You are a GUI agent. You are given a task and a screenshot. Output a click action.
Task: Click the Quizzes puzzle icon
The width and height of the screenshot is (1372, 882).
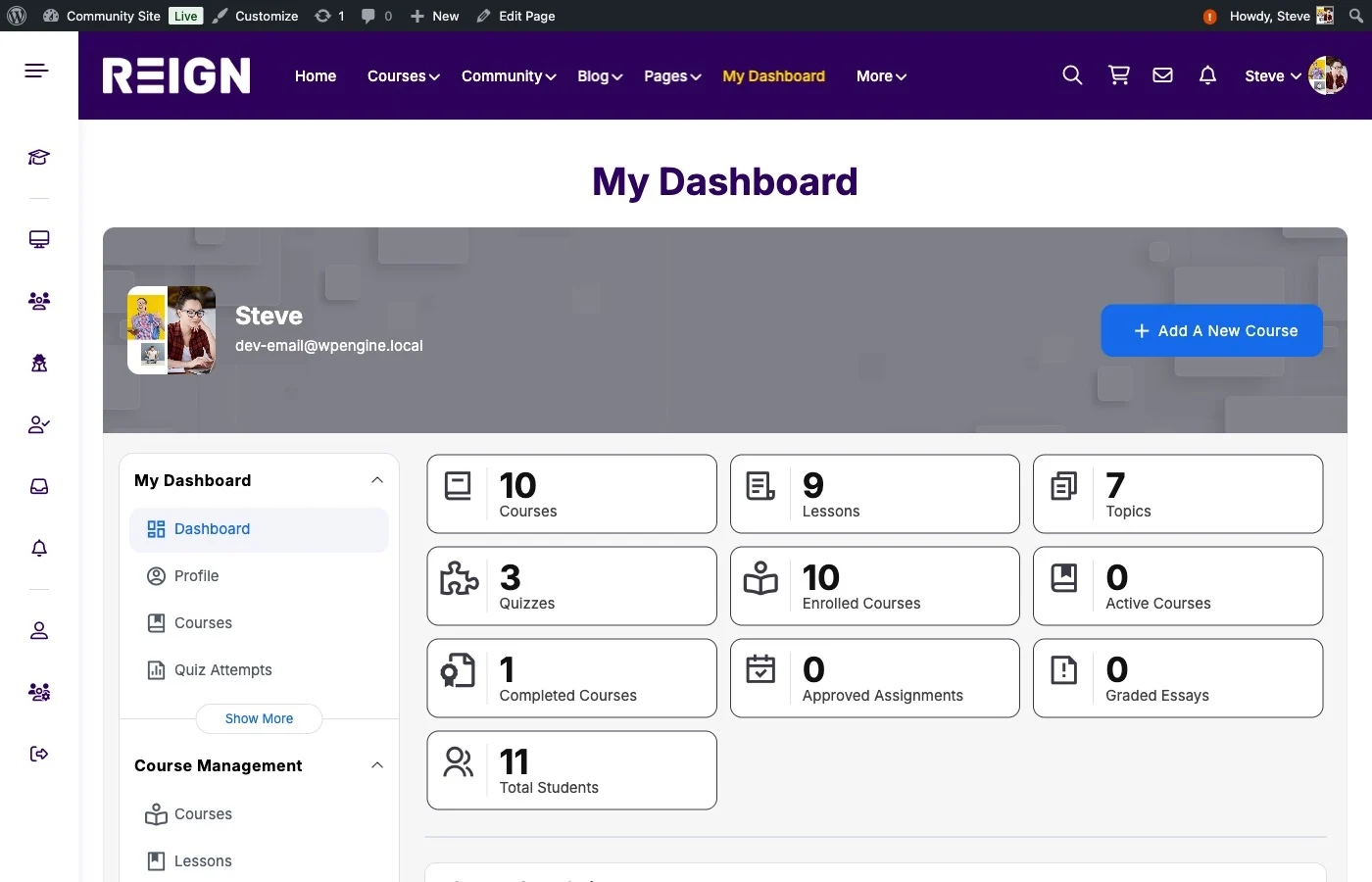click(459, 578)
